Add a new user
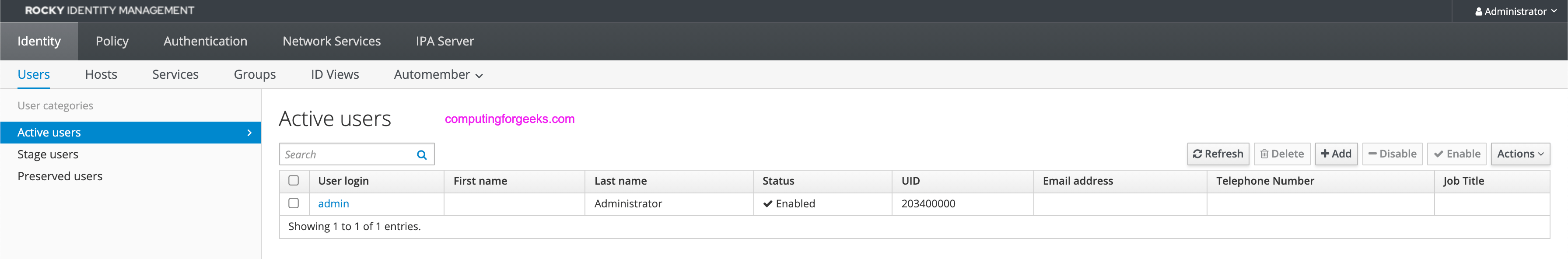Viewport: 1568px width, 259px height. tap(1336, 154)
